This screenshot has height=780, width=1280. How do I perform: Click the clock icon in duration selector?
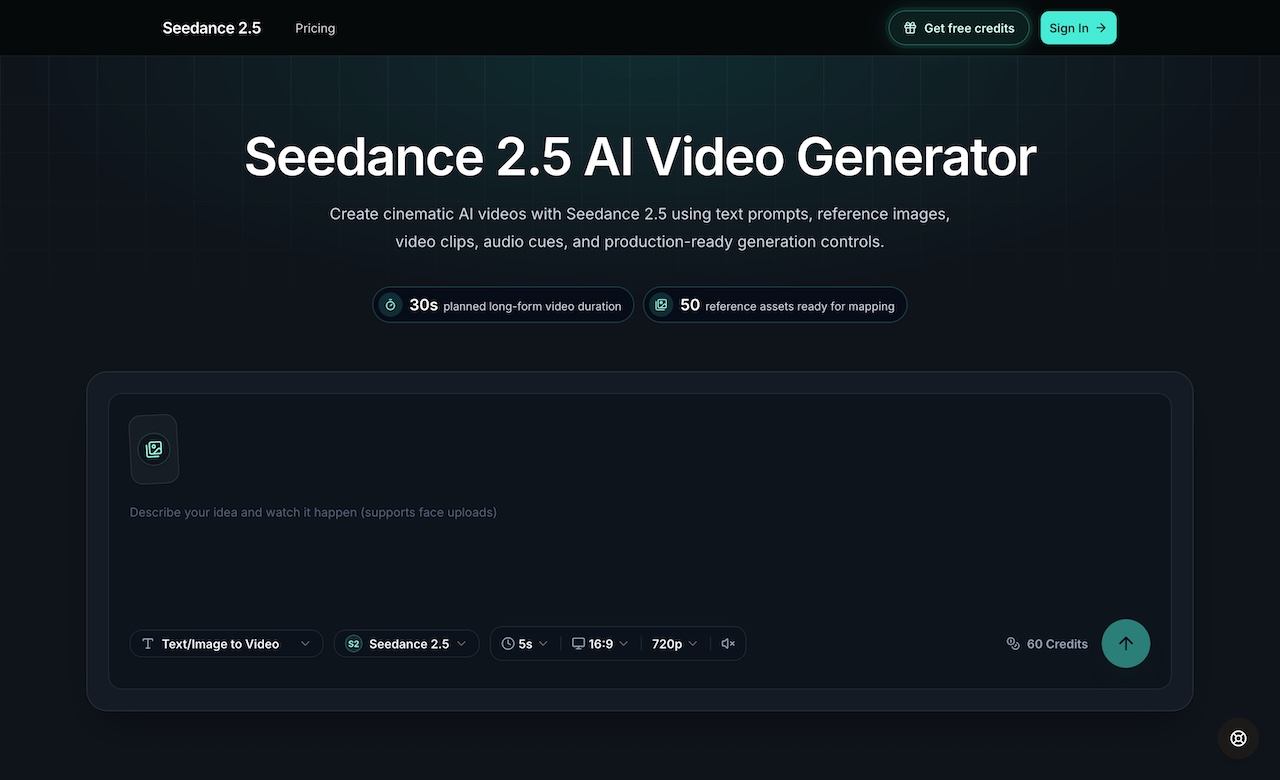(x=508, y=644)
